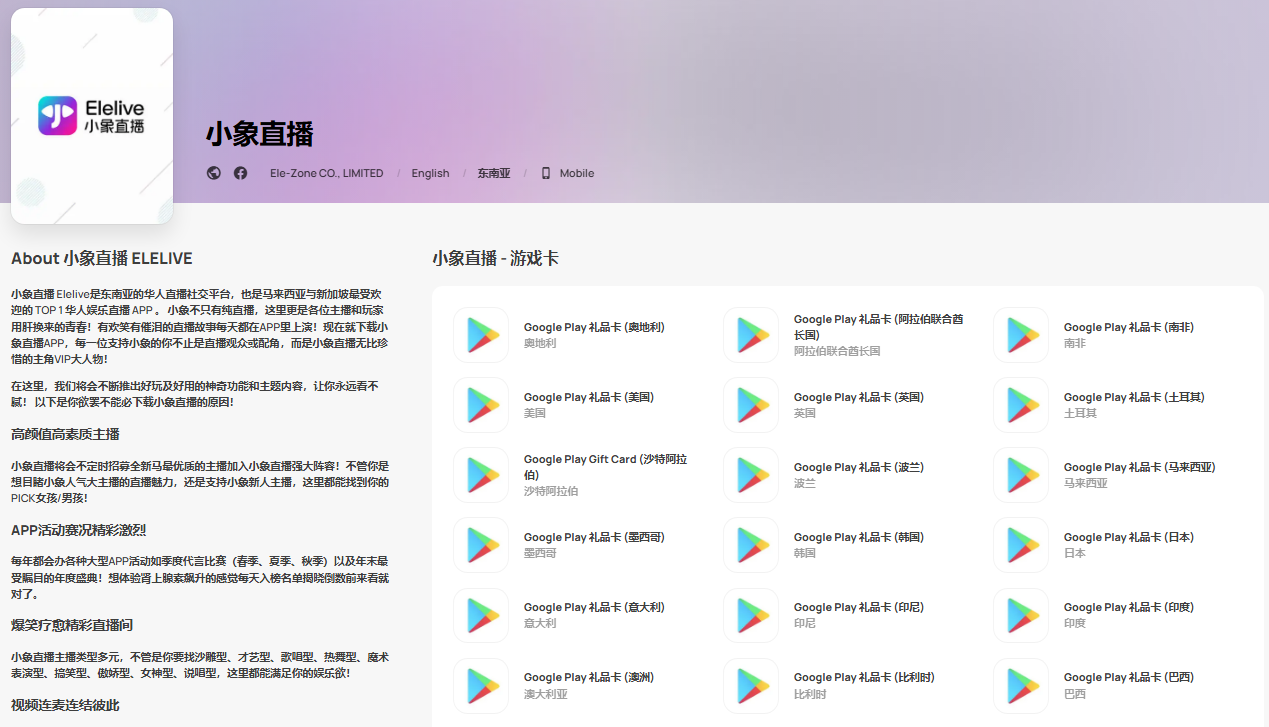Click the 视频连麦连结彼此 subheading
The width and height of the screenshot is (1269, 727).
tap(65, 705)
